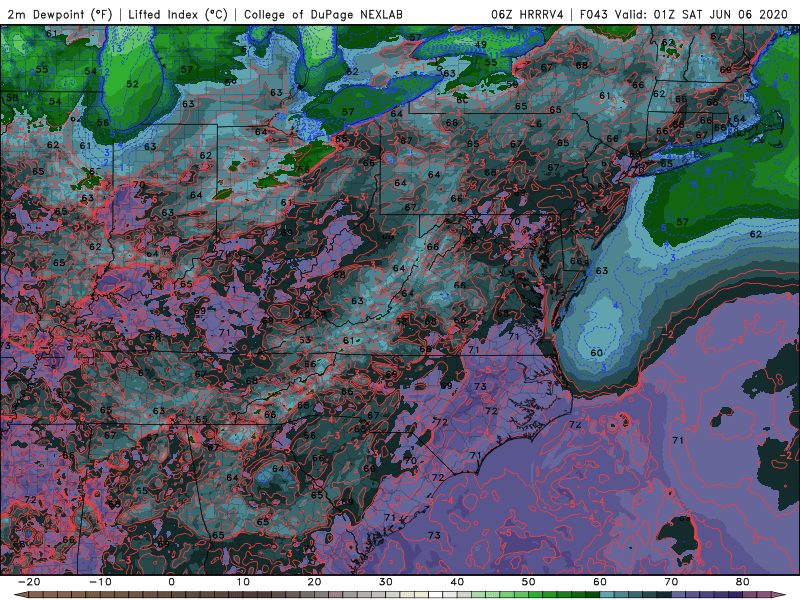
Task: Click the "60" color scale label
Action: [x=600, y=582]
